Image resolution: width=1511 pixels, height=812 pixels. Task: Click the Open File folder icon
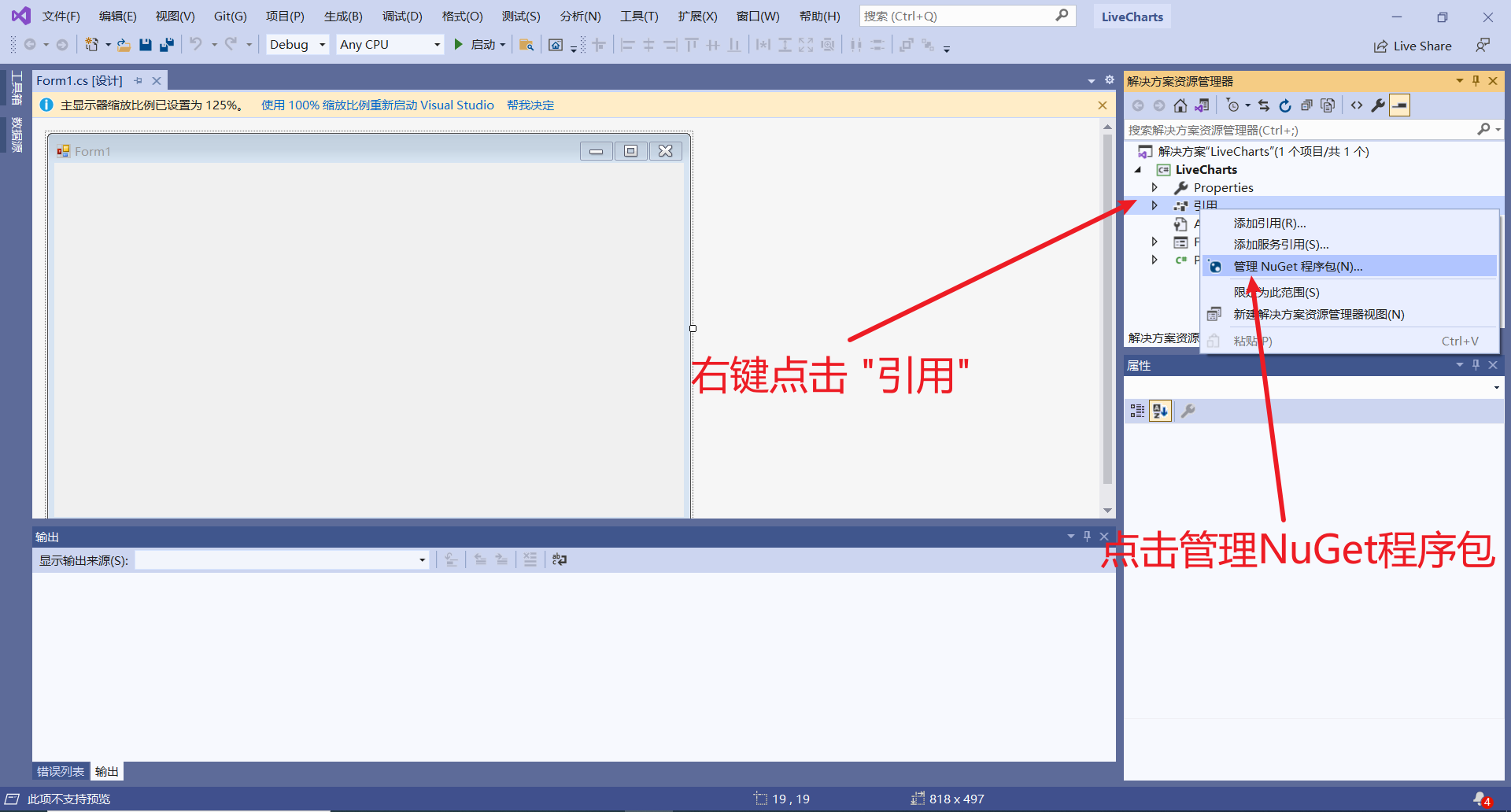124,45
